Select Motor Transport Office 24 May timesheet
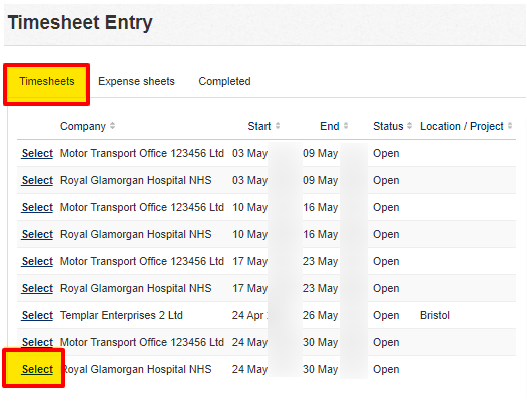Viewport: 527px width, 418px height. pyautogui.click(x=37, y=342)
